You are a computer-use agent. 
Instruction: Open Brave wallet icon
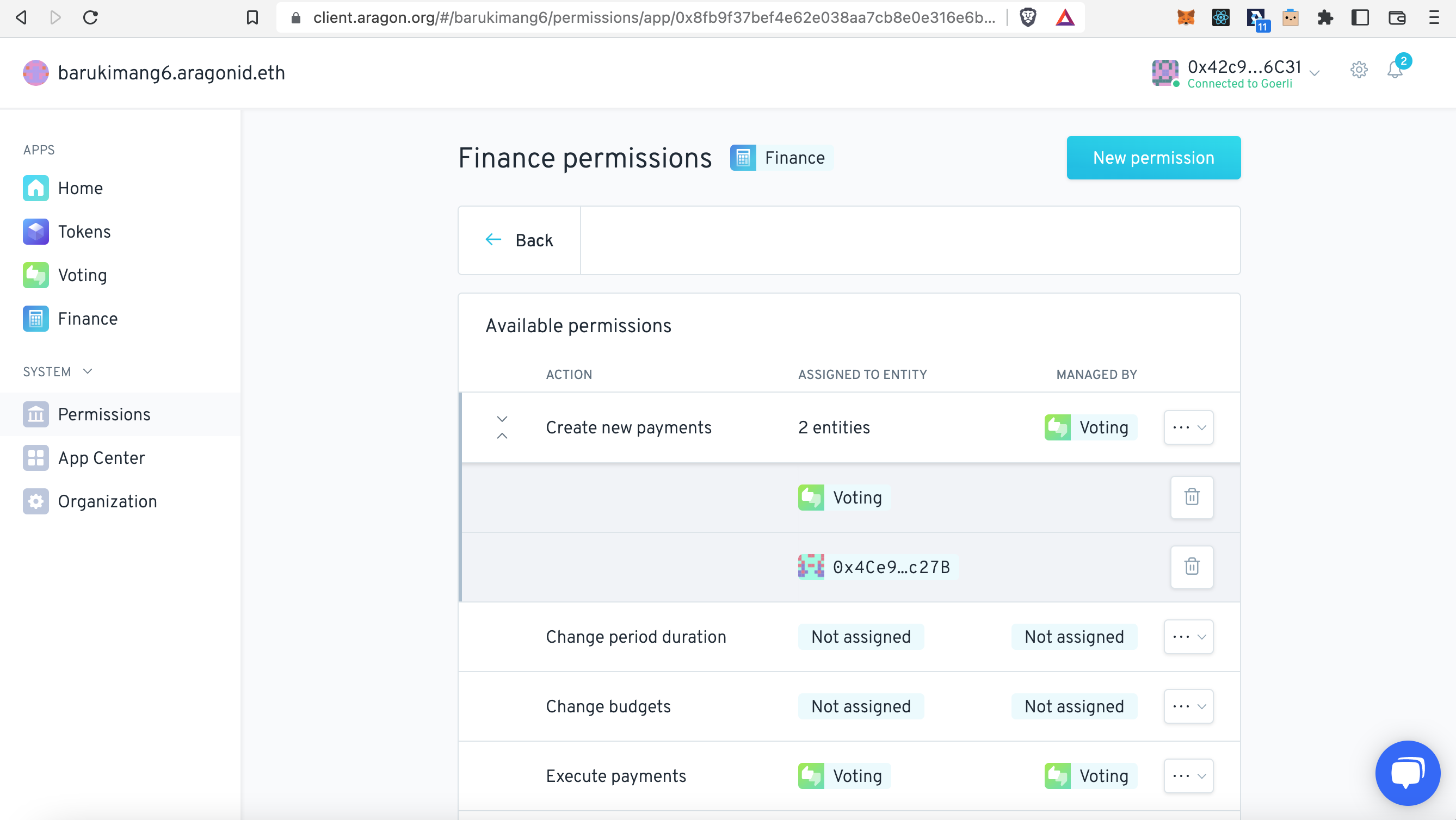click(x=1397, y=17)
